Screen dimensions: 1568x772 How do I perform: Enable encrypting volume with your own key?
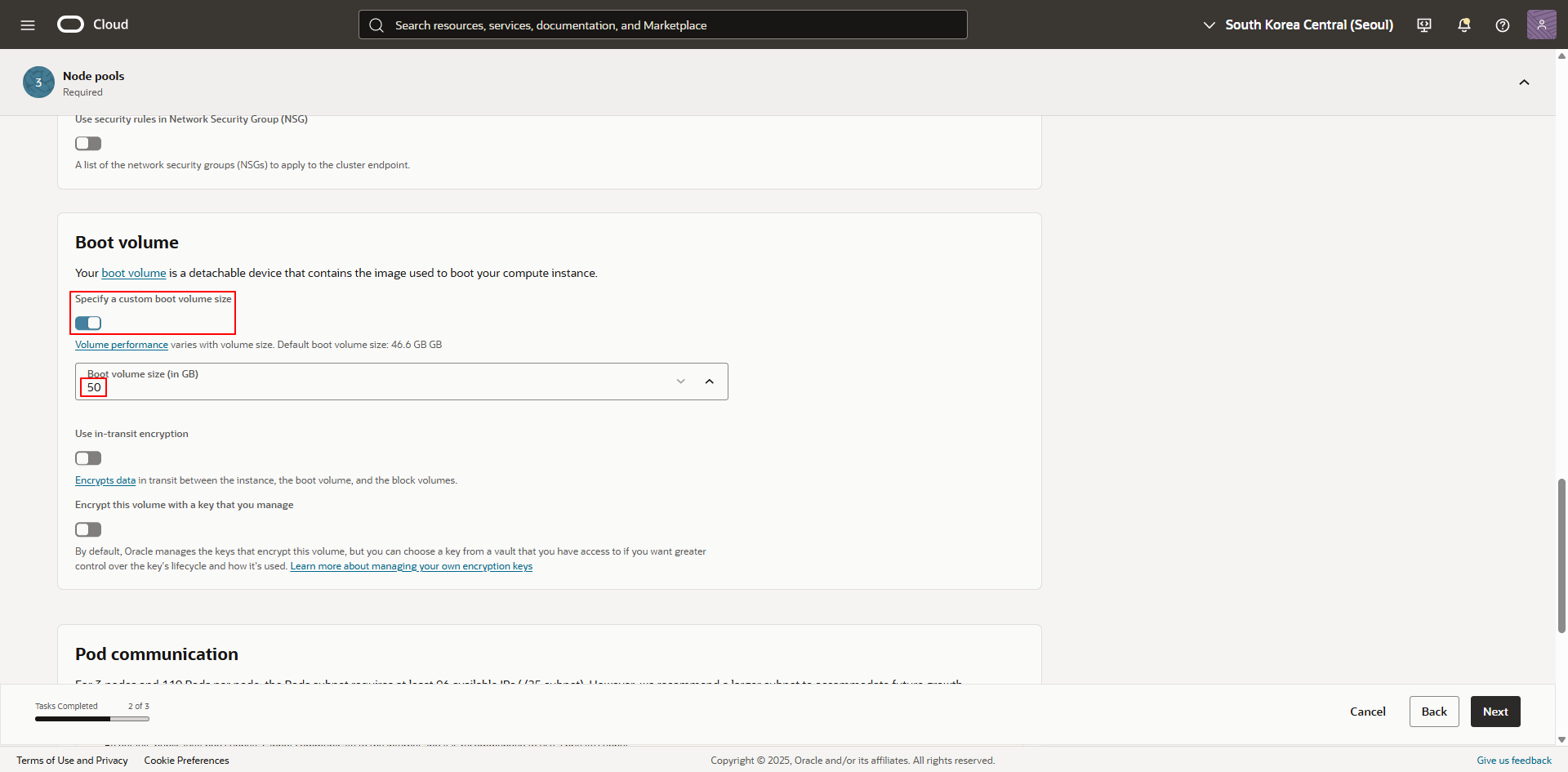(88, 529)
